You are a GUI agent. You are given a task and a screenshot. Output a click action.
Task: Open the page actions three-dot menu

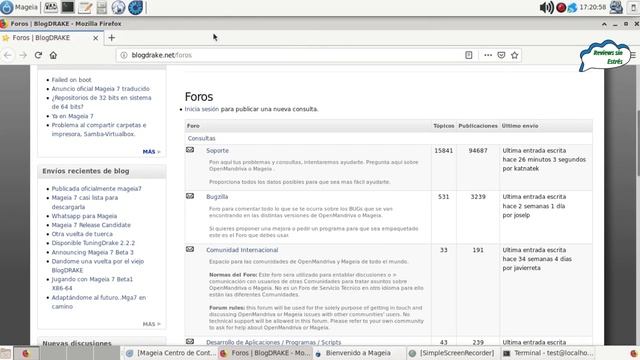[488, 55]
